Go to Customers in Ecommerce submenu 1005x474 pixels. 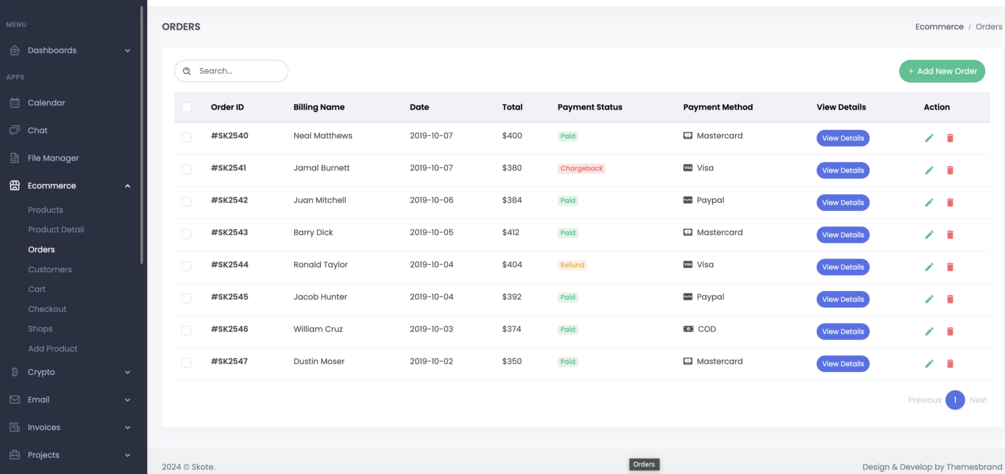(x=50, y=270)
